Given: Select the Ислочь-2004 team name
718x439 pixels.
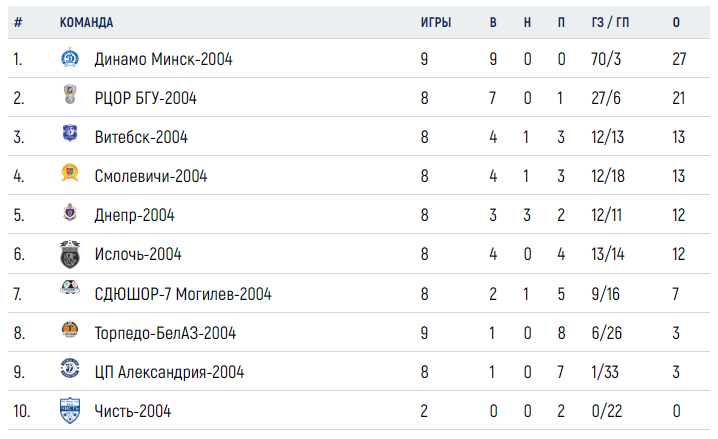Looking at the screenshot, I should (138, 254).
